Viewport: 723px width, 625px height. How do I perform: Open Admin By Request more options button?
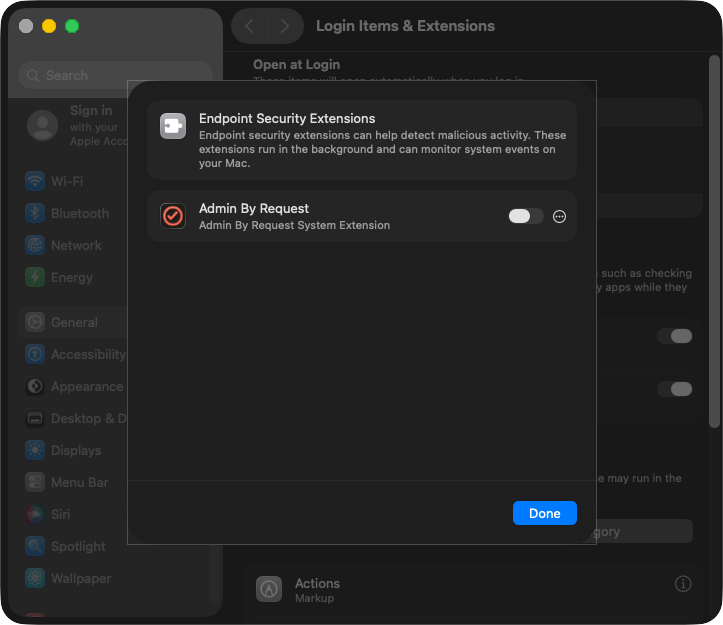tap(559, 216)
